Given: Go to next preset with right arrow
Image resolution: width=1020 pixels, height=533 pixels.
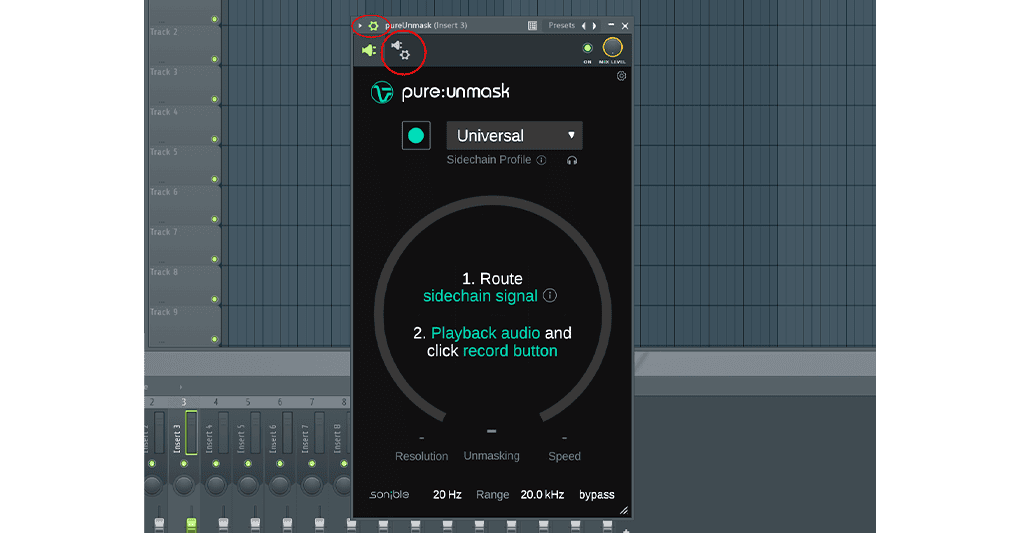Looking at the screenshot, I should [x=595, y=25].
